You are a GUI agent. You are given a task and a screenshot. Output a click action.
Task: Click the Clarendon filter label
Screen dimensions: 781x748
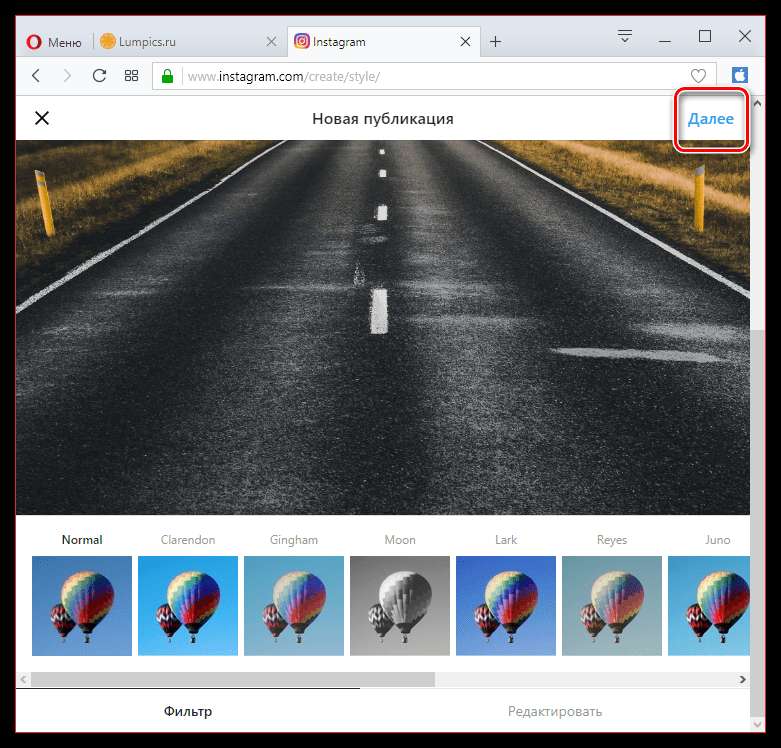click(x=188, y=540)
